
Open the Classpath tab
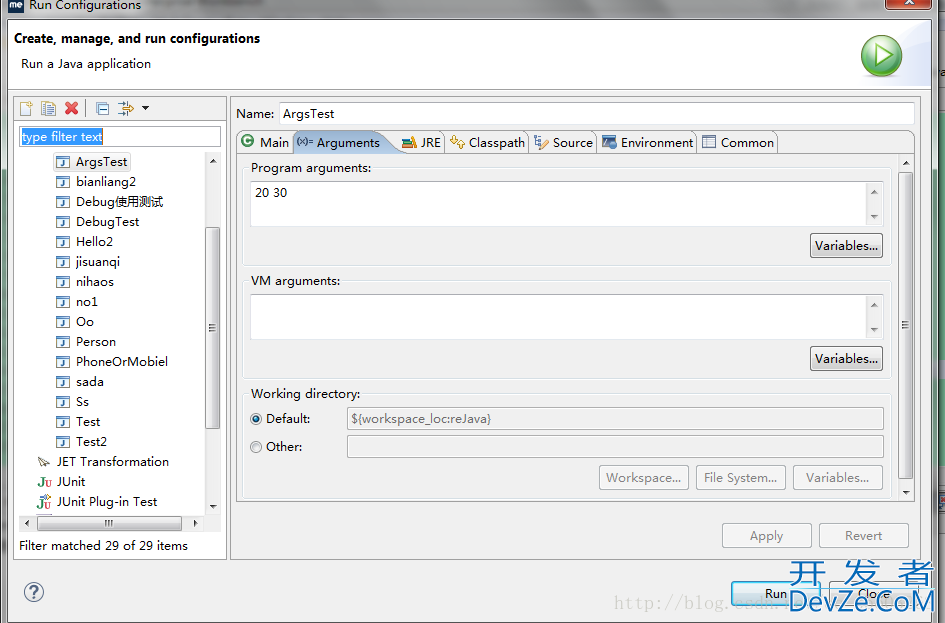[487, 142]
